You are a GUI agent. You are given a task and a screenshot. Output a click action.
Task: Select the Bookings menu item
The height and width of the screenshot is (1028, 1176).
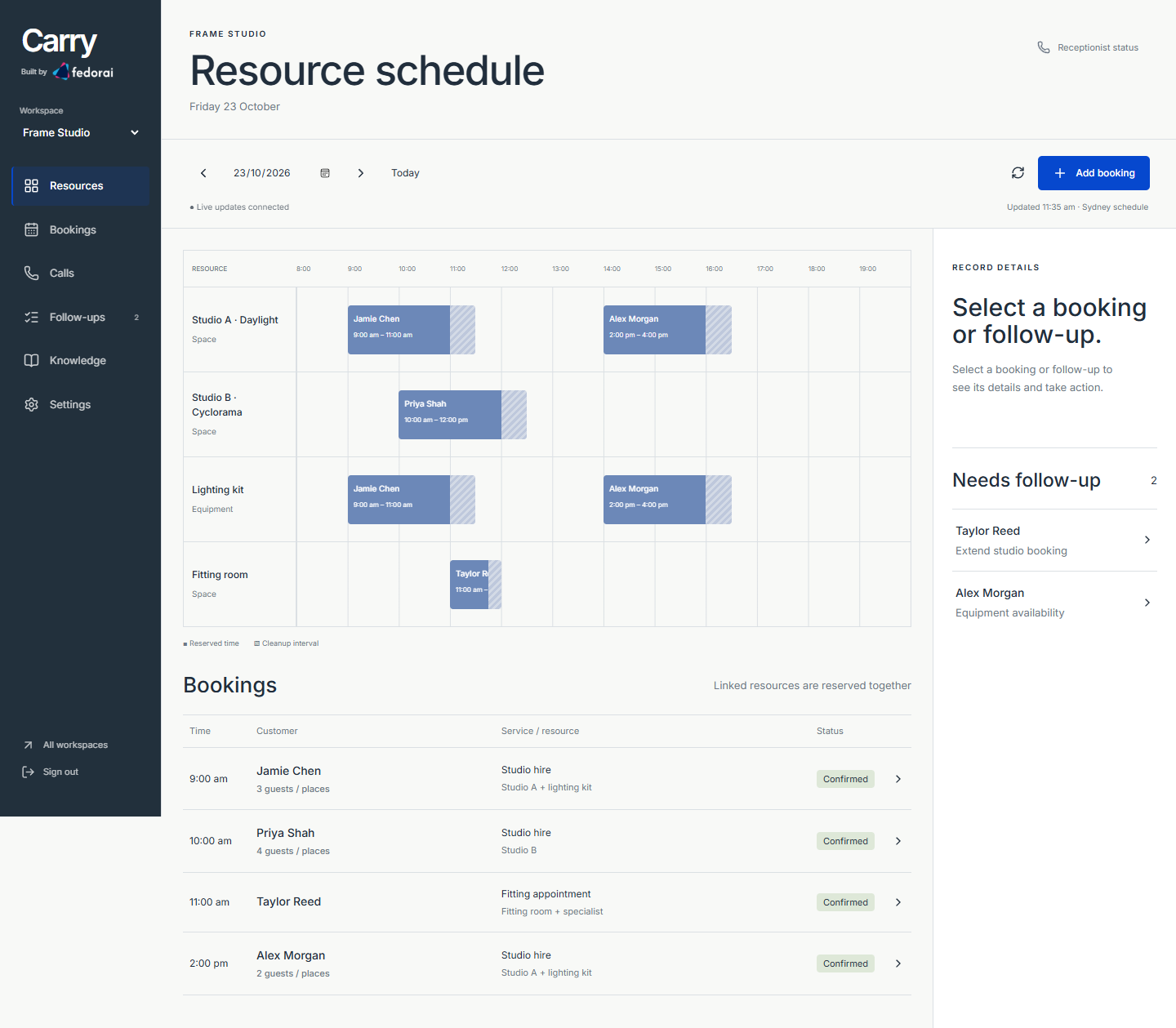80,229
